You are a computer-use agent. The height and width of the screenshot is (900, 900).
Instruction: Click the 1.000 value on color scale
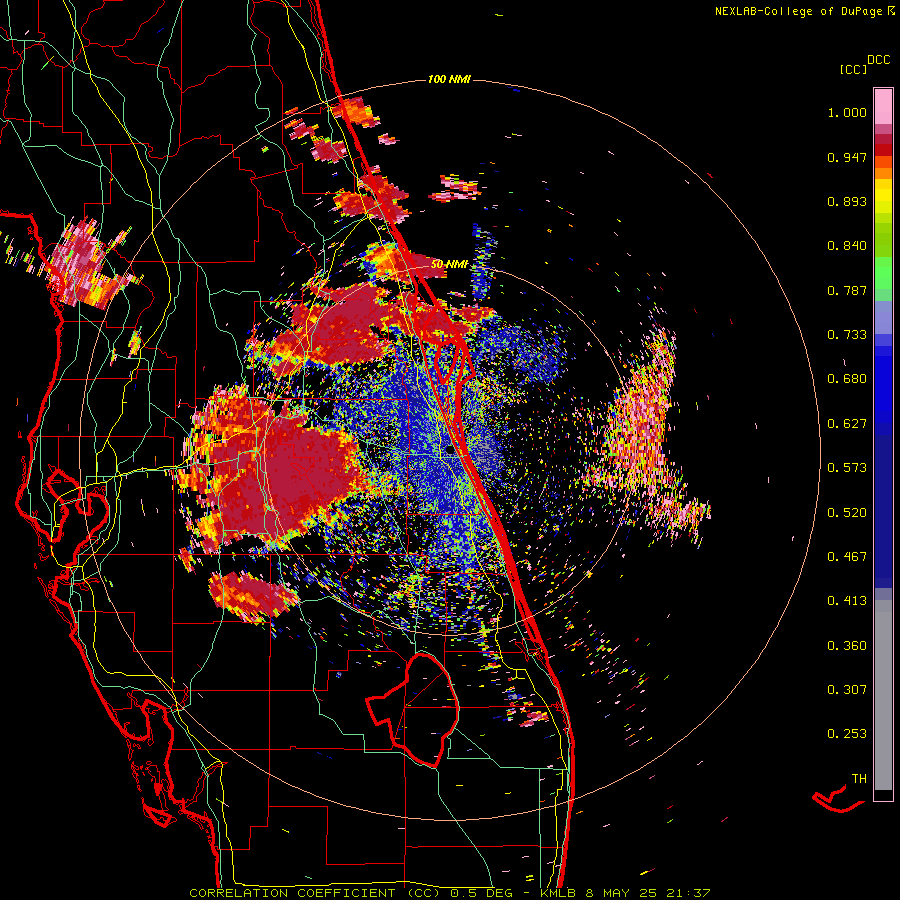pyautogui.click(x=847, y=112)
